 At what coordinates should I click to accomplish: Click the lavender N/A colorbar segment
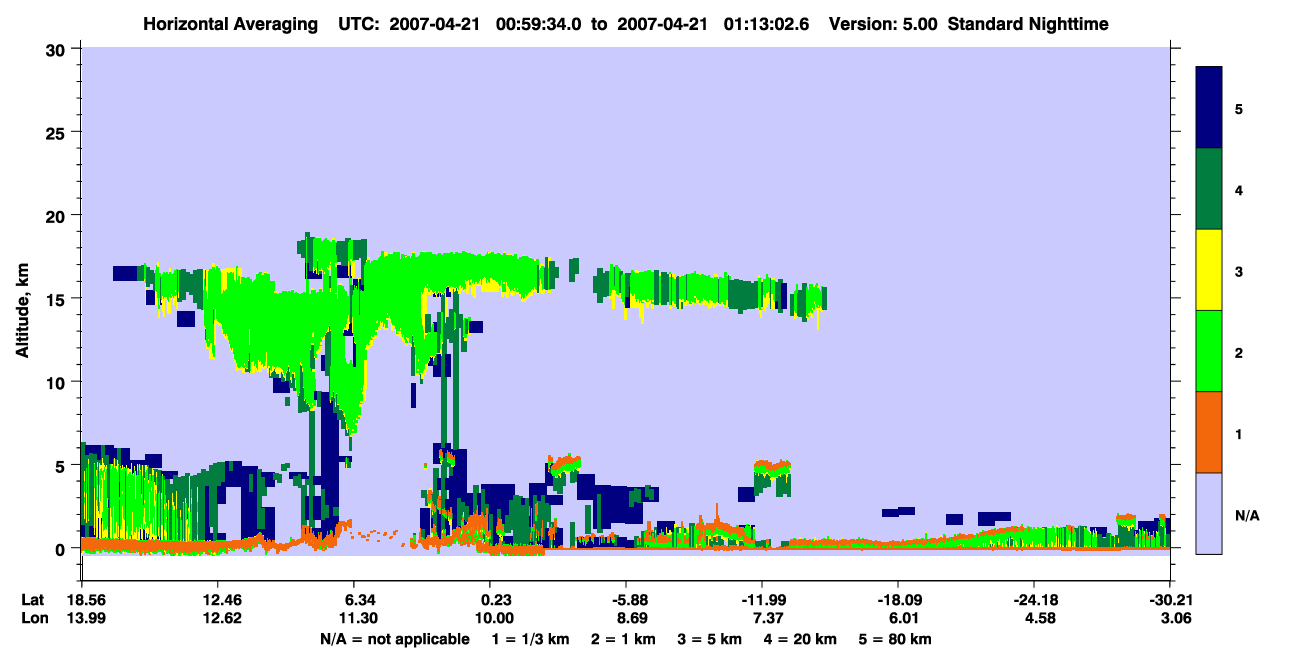[1210, 512]
